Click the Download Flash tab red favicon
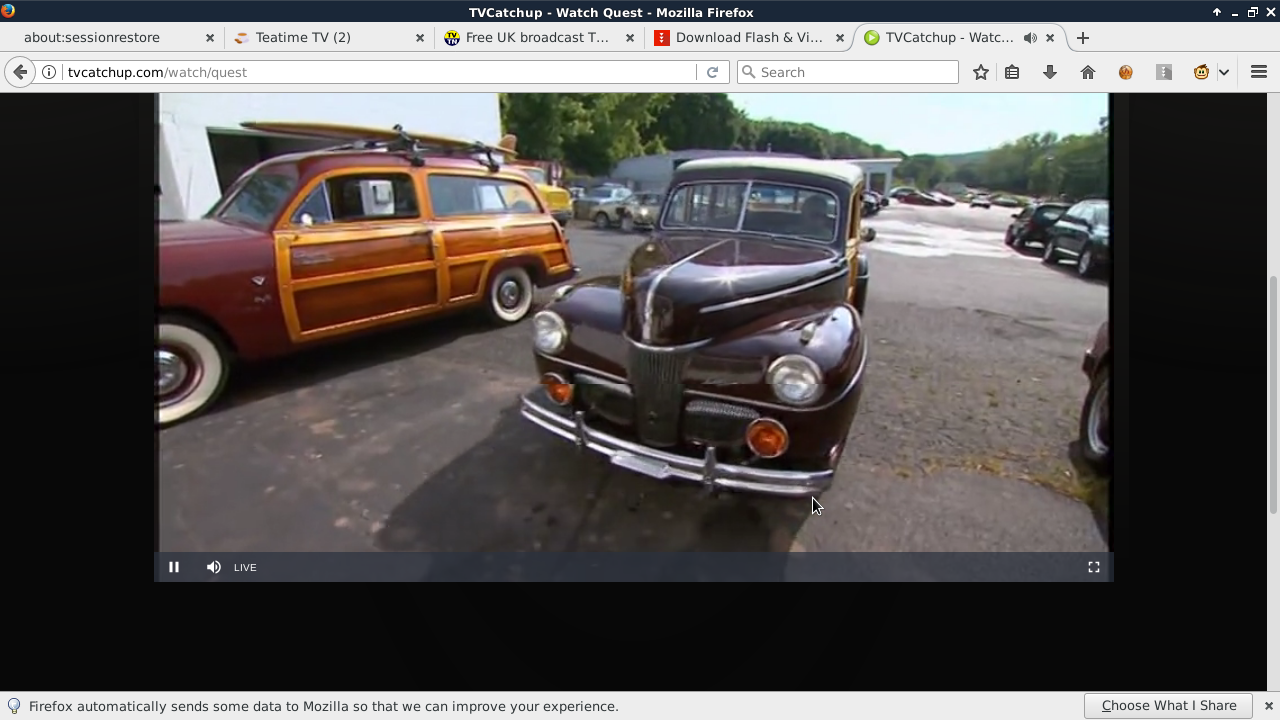 [661, 37]
